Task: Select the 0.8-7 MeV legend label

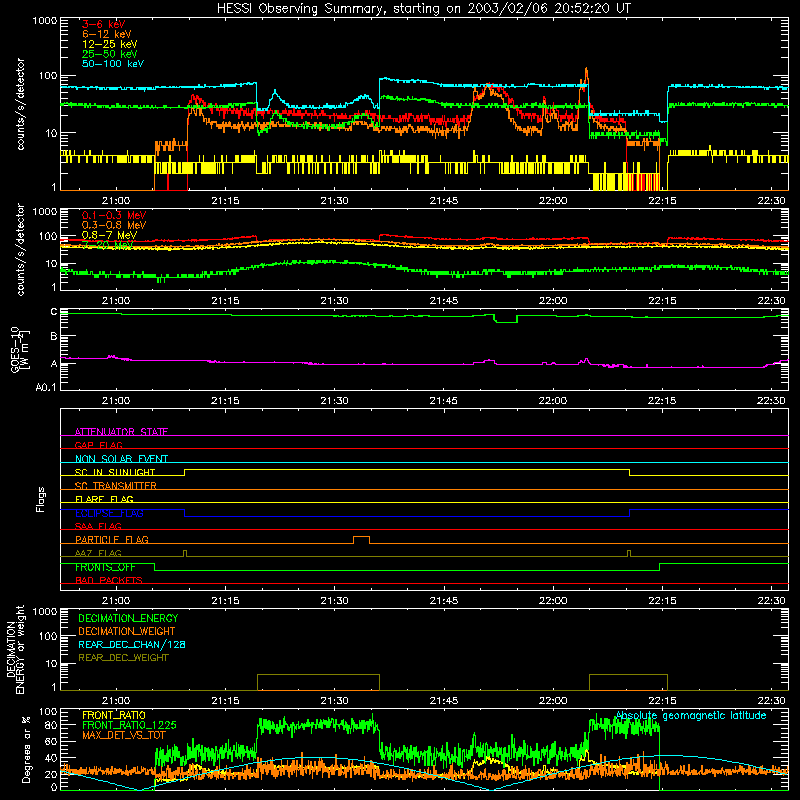Action: 110,235
